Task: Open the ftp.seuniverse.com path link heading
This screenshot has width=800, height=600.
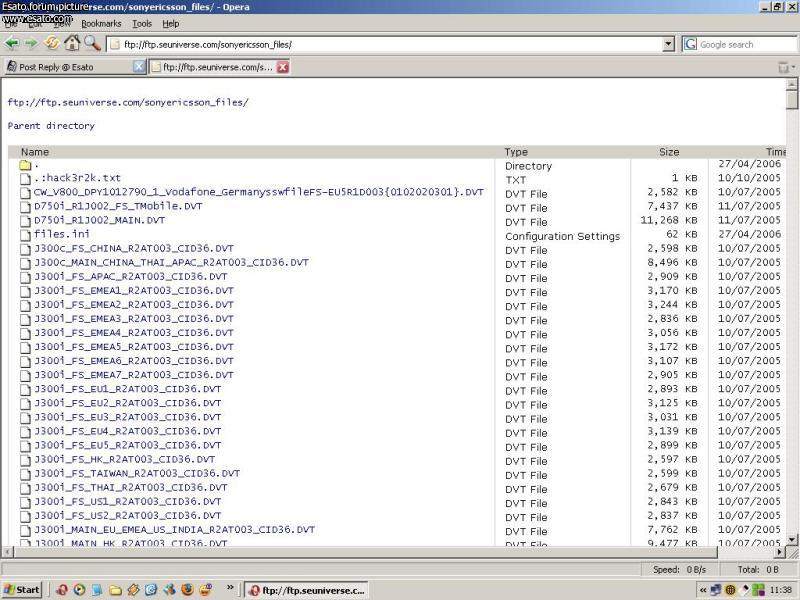Action: coord(128,102)
